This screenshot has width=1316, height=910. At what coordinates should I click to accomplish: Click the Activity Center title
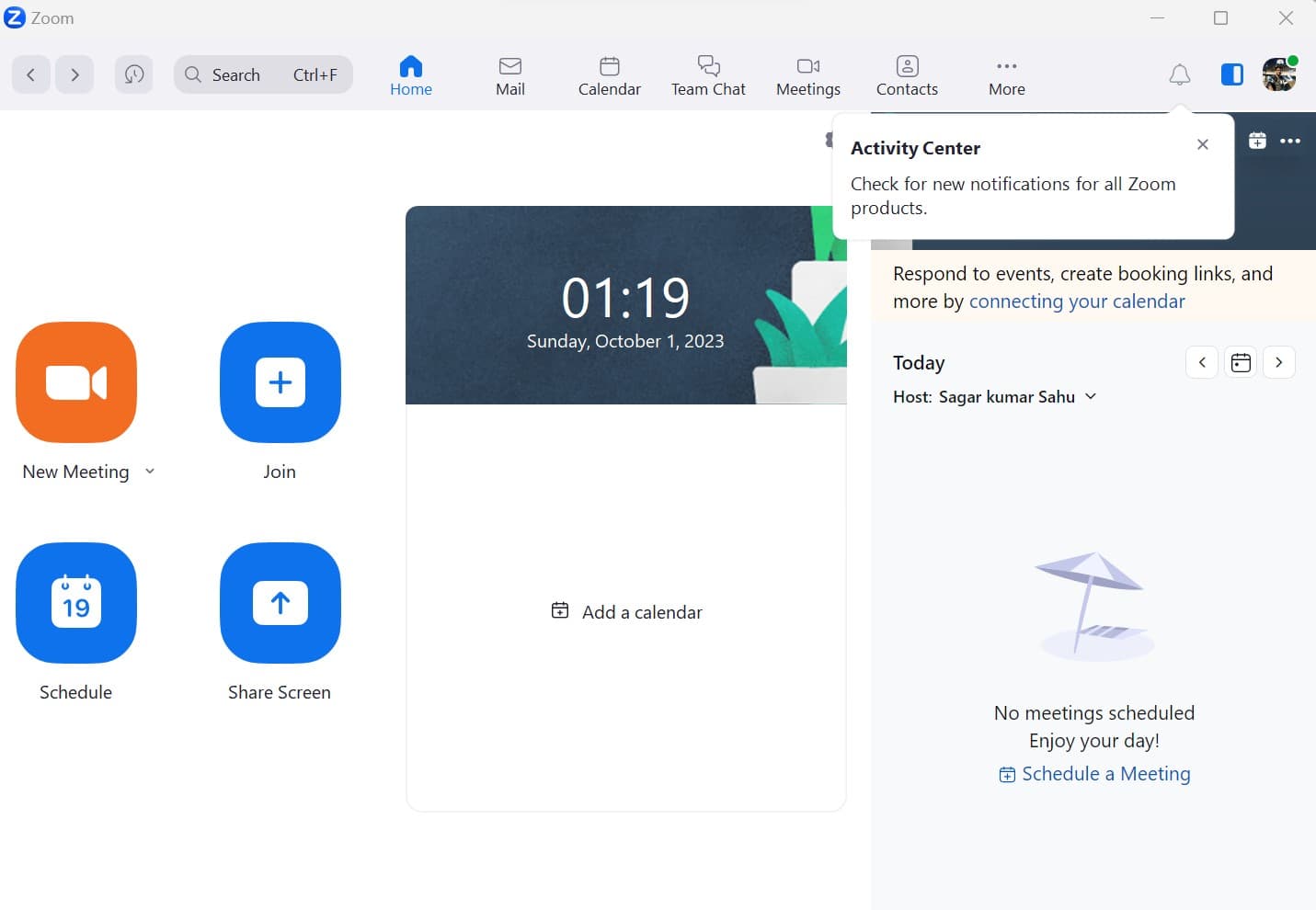tap(915, 148)
